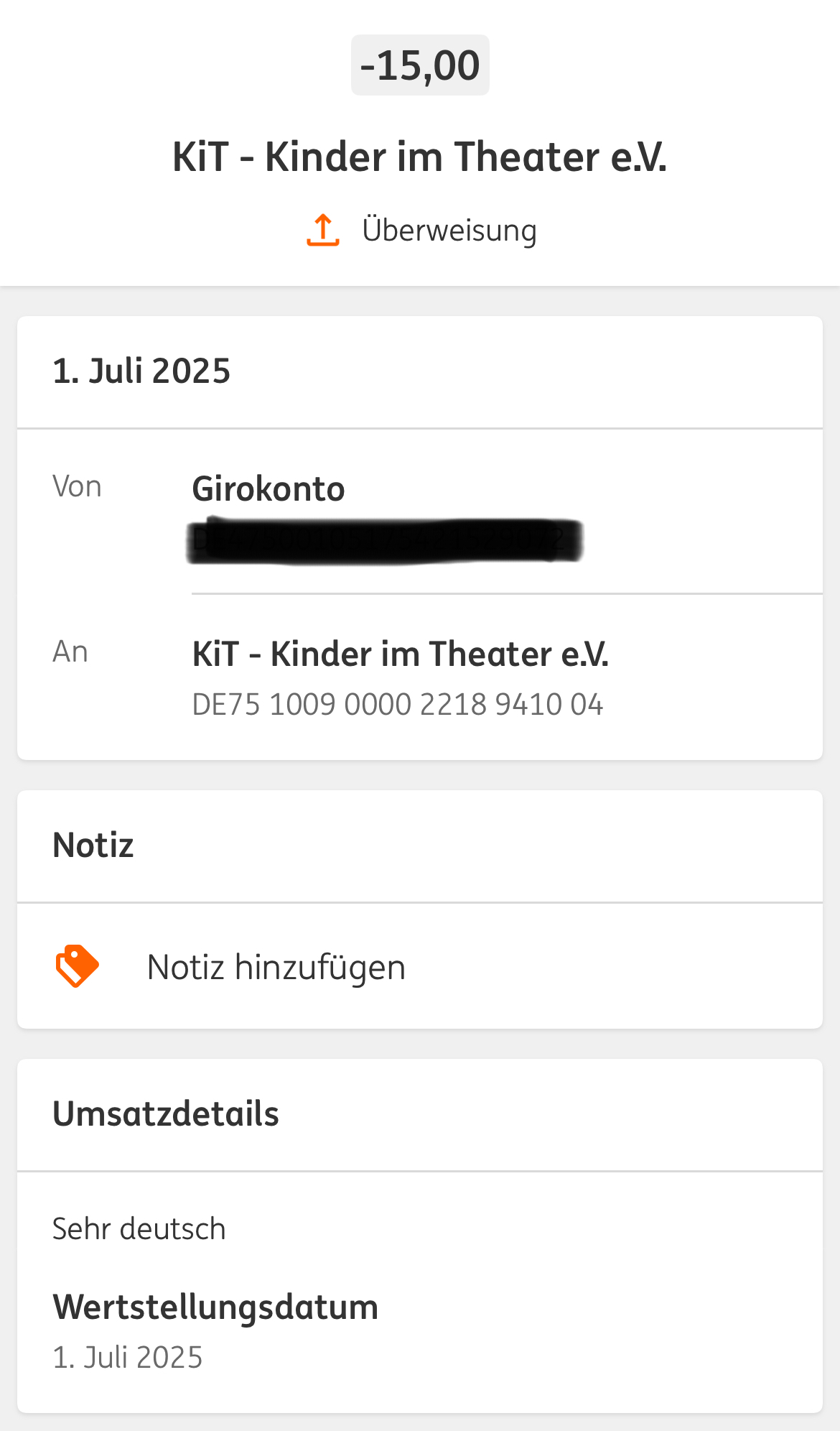This screenshot has height=1431, width=840.
Task: Click the Umsatzdetails section heading
Action: point(166,1114)
